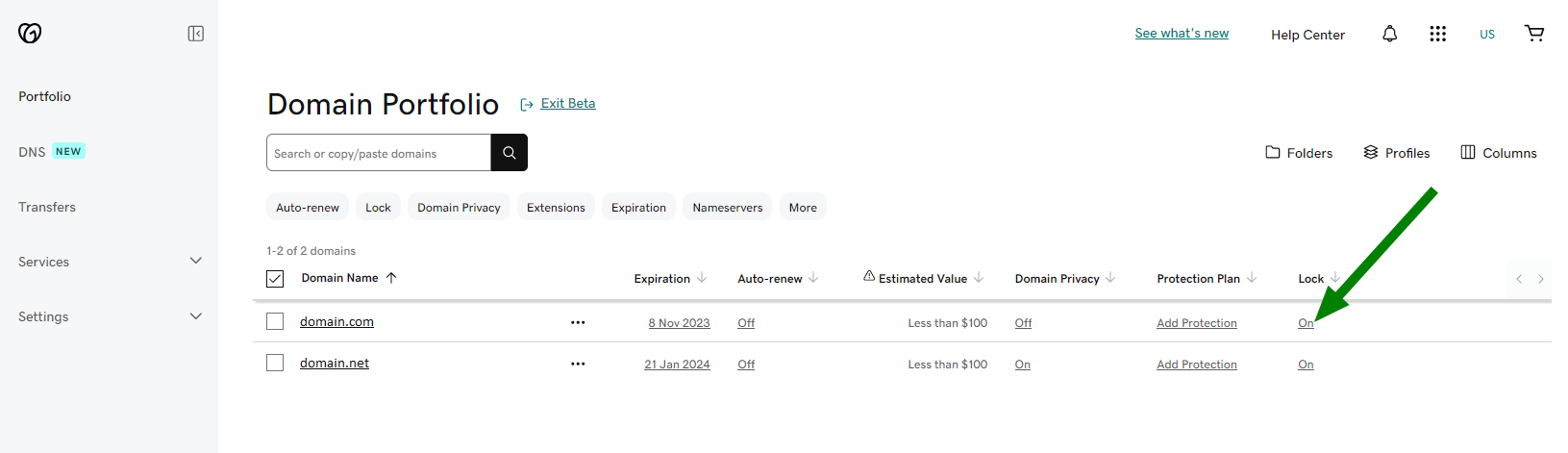The width and height of the screenshot is (1568, 453).
Task: Open the shopping cart
Action: [1534, 34]
